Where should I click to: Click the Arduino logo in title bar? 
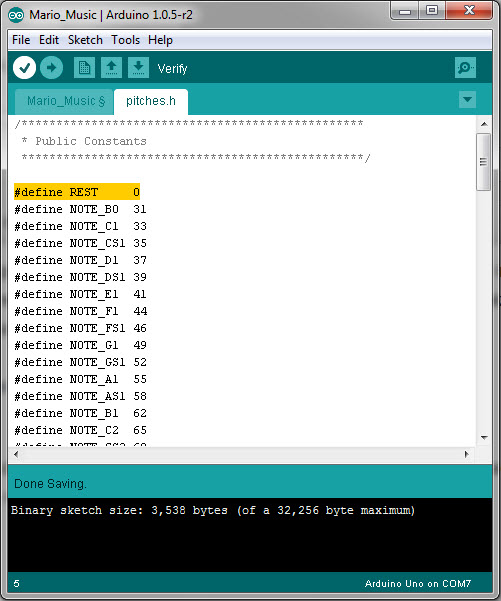tap(16, 15)
